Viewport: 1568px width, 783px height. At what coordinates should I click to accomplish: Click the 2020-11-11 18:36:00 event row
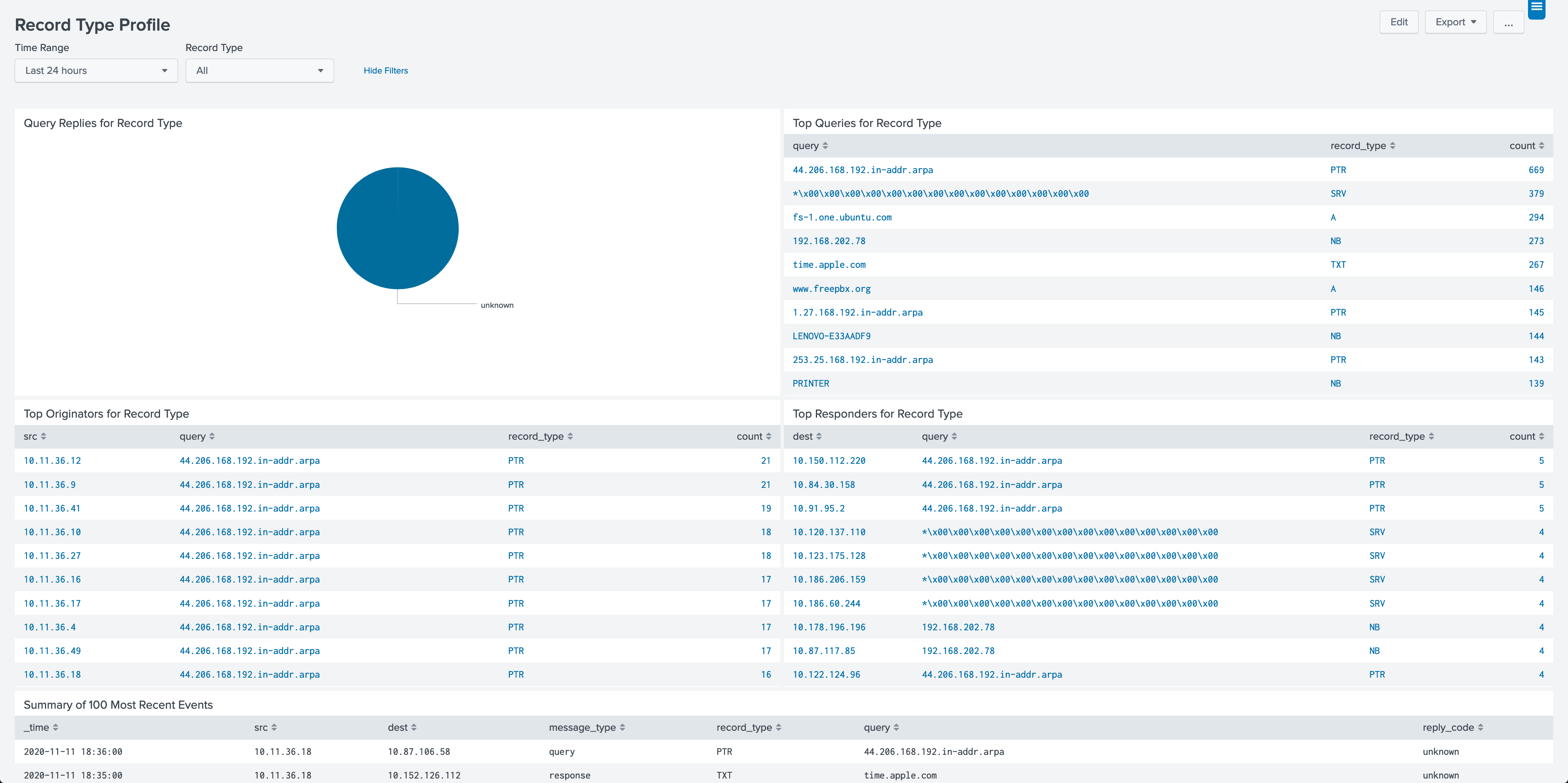[x=784, y=752]
